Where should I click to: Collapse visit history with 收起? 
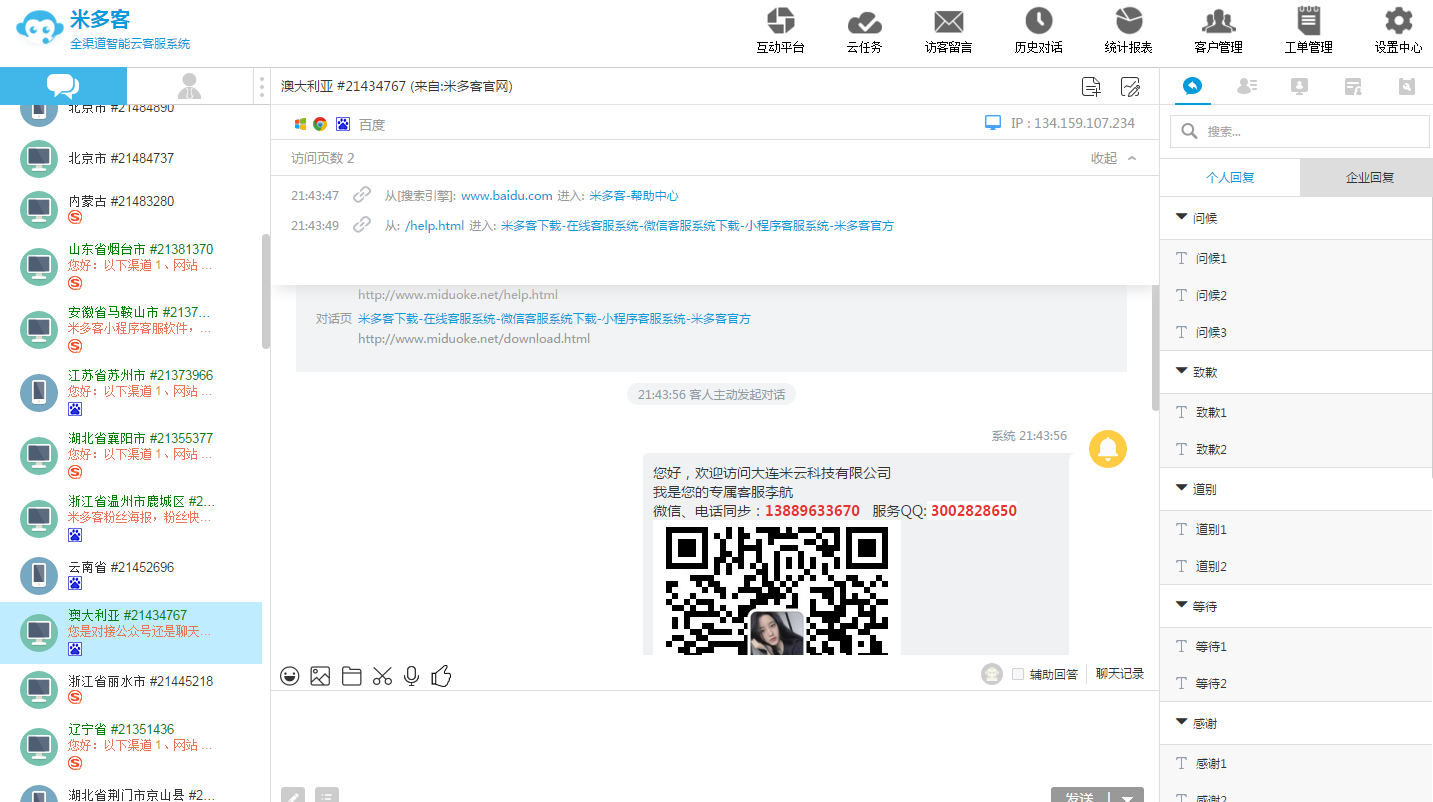point(1113,158)
